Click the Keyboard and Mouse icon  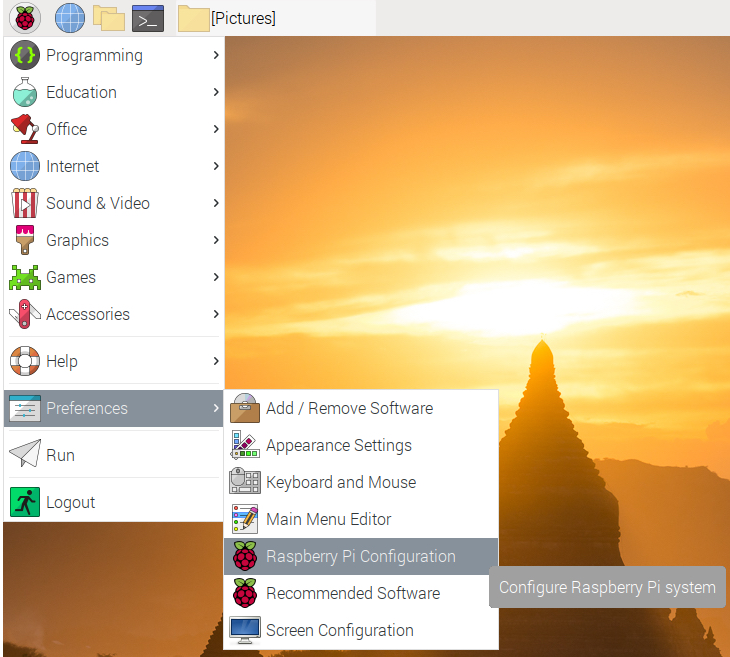(x=245, y=482)
